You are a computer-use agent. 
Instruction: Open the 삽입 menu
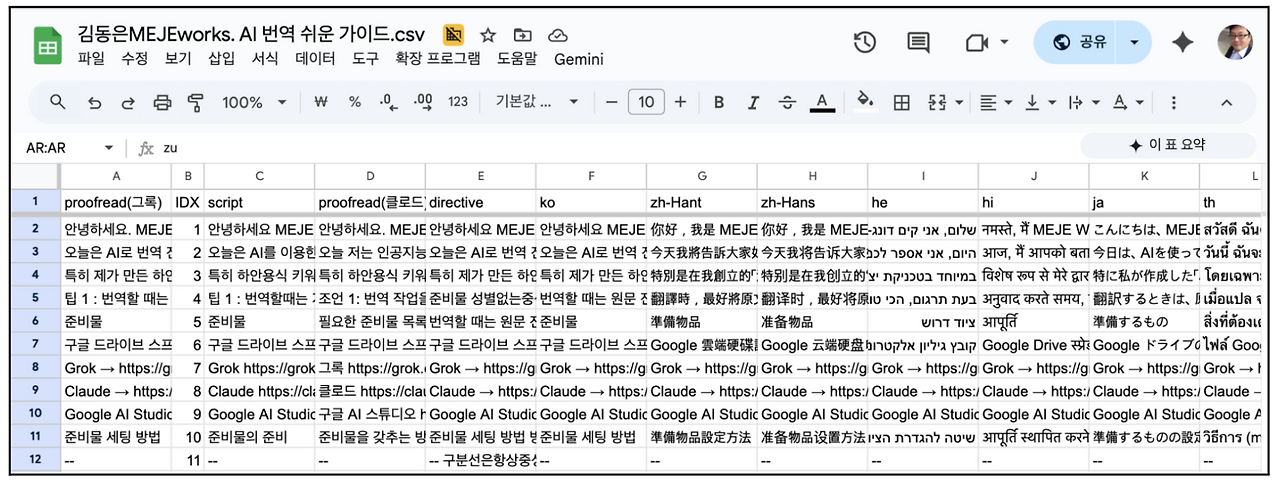[221, 59]
